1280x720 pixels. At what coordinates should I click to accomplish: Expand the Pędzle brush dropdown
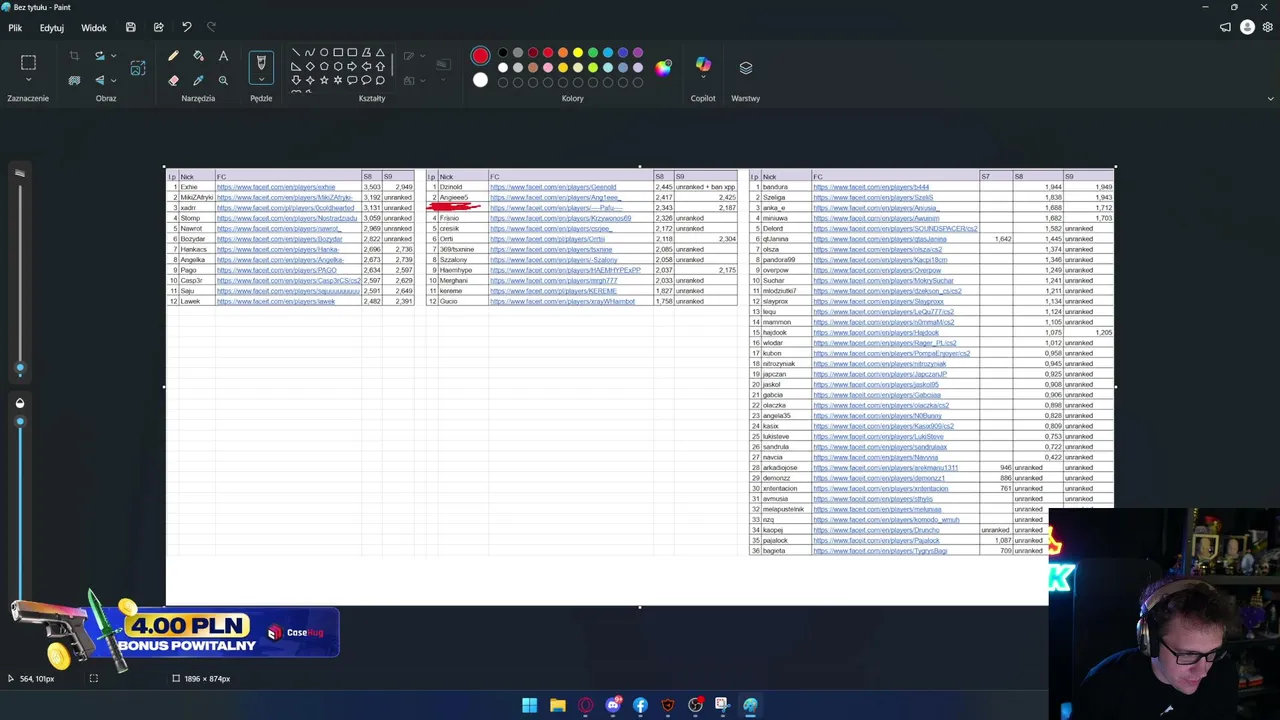coord(261,80)
